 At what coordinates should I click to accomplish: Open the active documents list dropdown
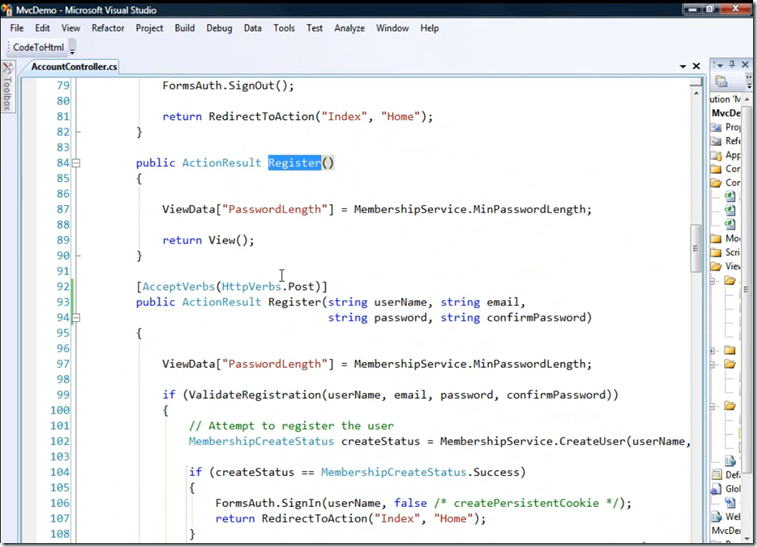click(683, 66)
